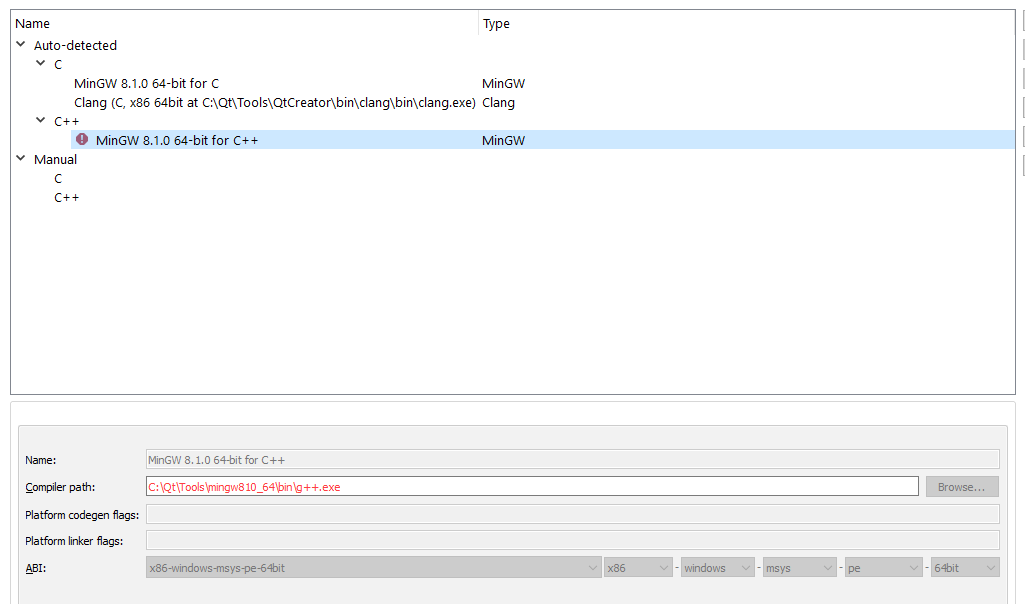The image size is (1025, 604).
Task: Collapse the C++ subgroup under Auto-detected
Action: [41, 121]
